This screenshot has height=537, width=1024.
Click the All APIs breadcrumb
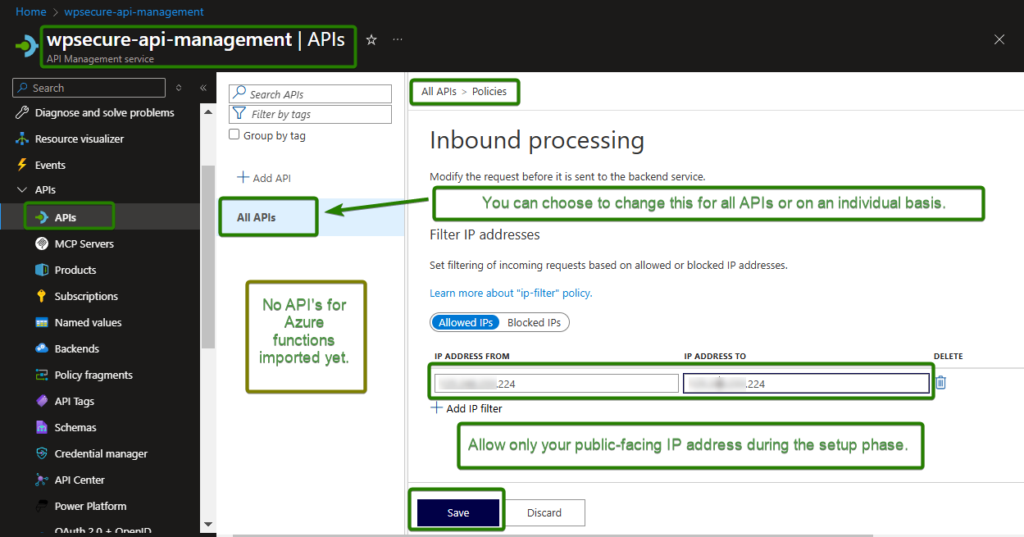pos(440,92)
